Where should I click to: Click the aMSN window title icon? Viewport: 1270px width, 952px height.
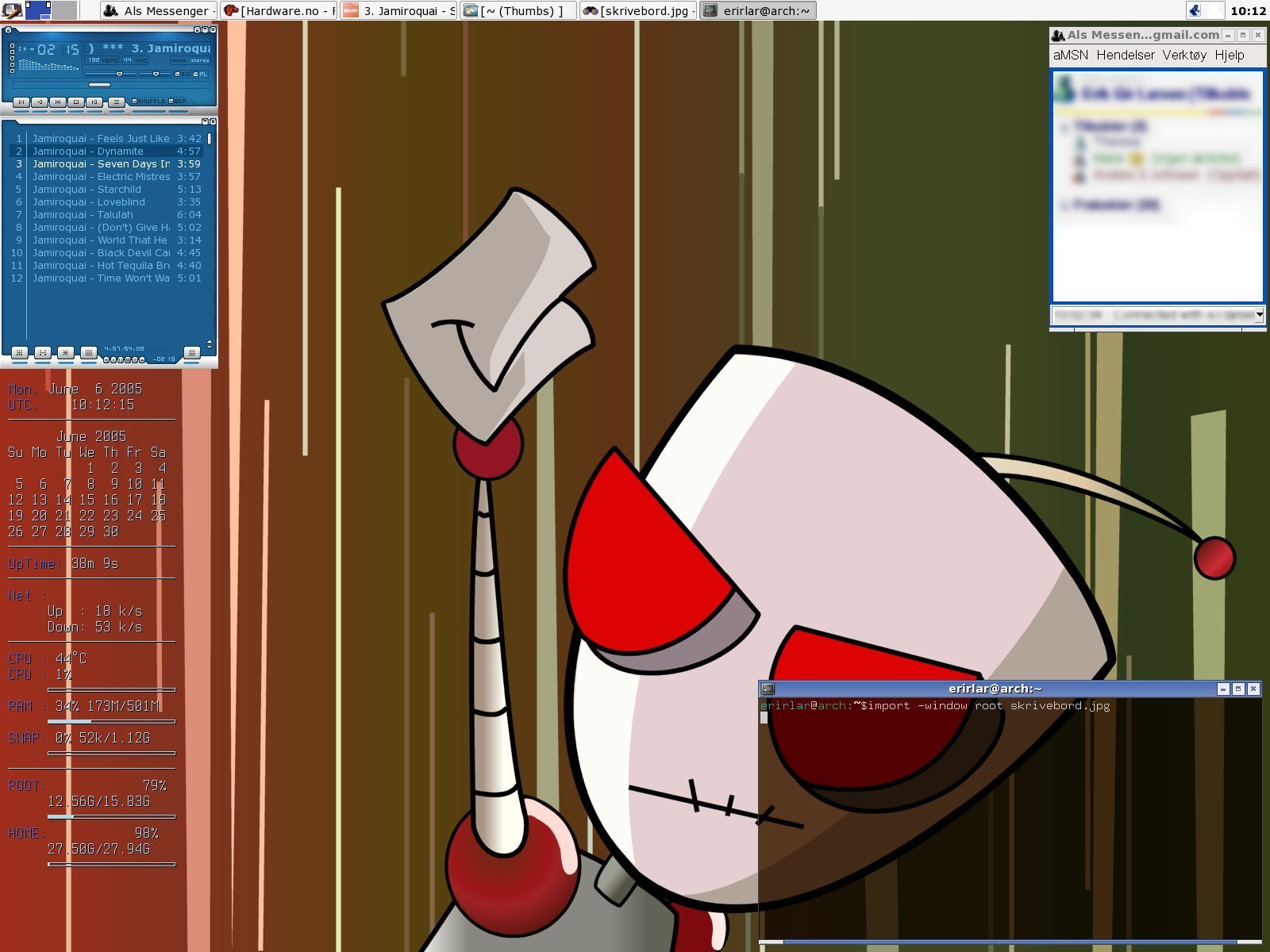[1058, 35]
